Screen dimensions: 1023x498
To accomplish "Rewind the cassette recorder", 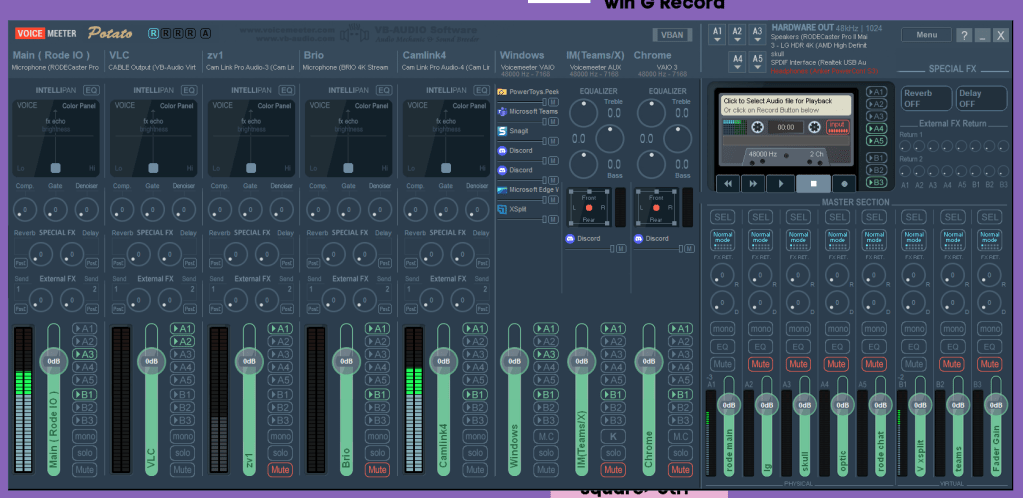I will click(727, 184).
